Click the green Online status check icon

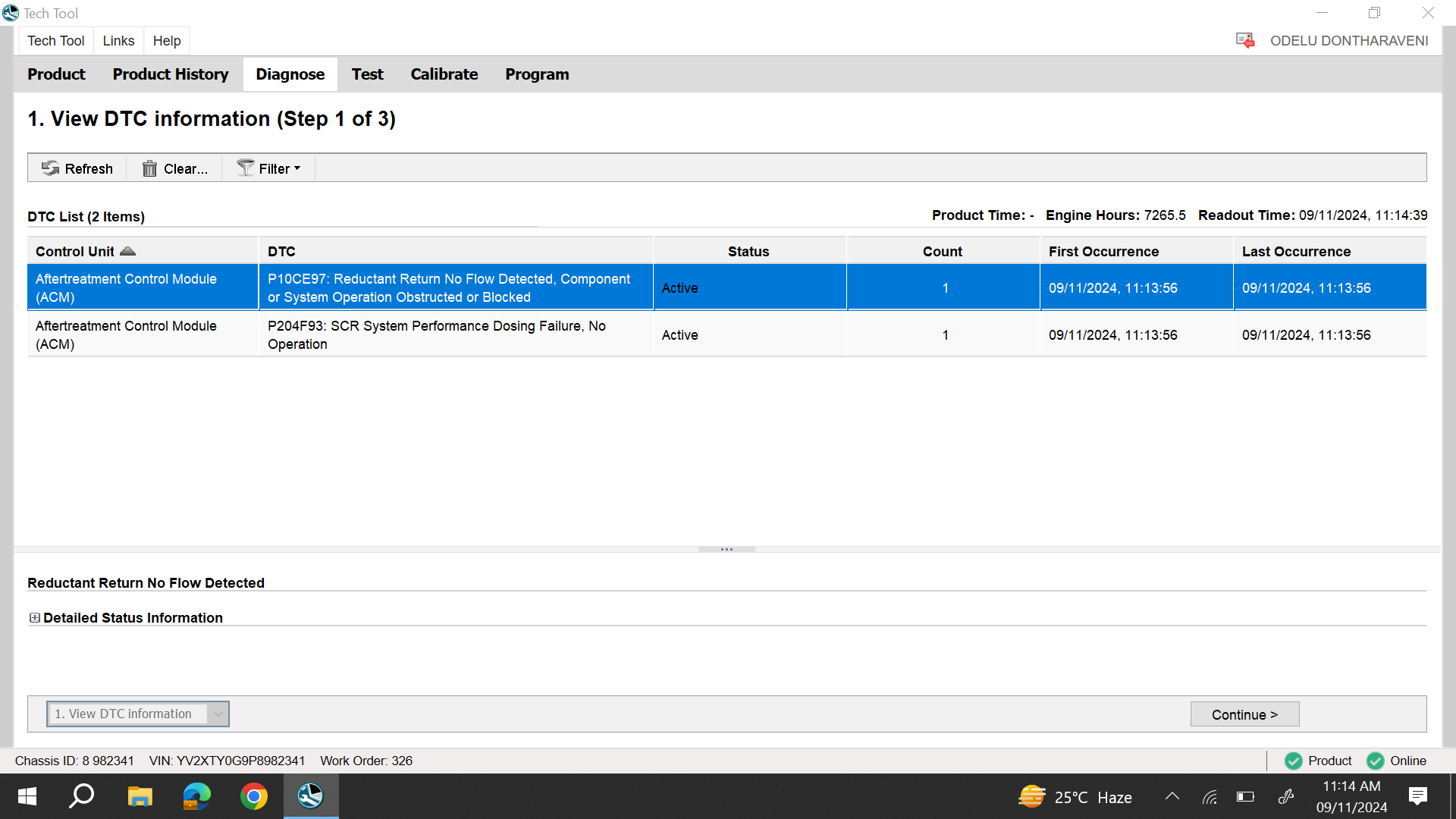click(x=1375, y=761)
